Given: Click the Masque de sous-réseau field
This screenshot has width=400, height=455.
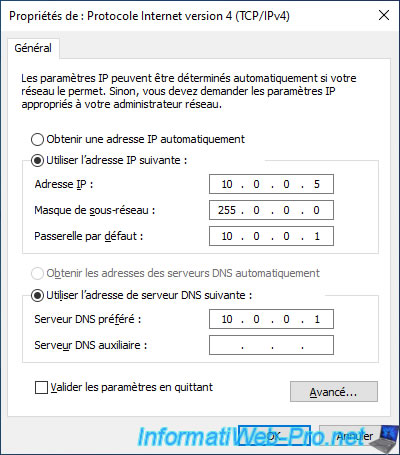Looking at the screenshot, I should (271, 210).
